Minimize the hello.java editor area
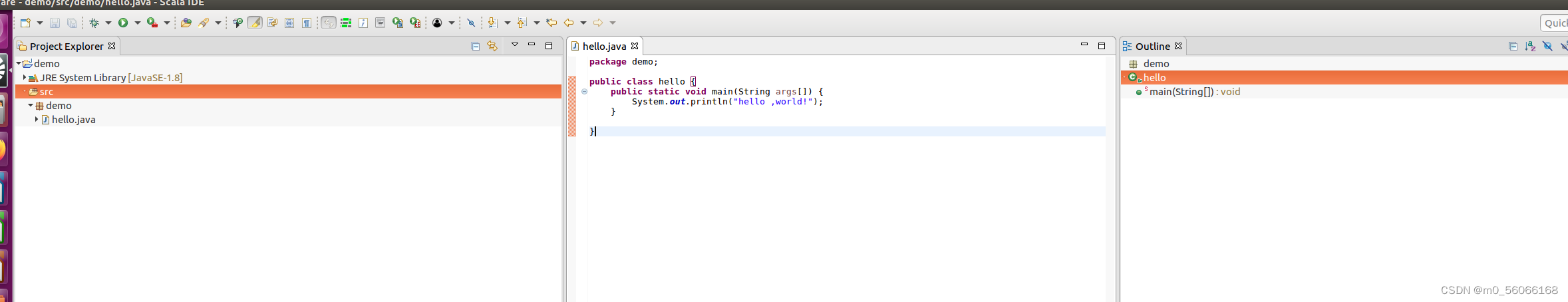The height and width of the screenshot is (302, 1568). 1084,45
